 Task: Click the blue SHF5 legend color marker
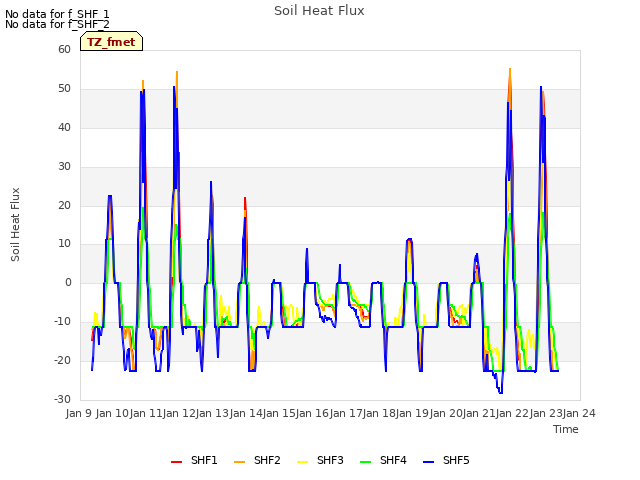tap(429, 462)
